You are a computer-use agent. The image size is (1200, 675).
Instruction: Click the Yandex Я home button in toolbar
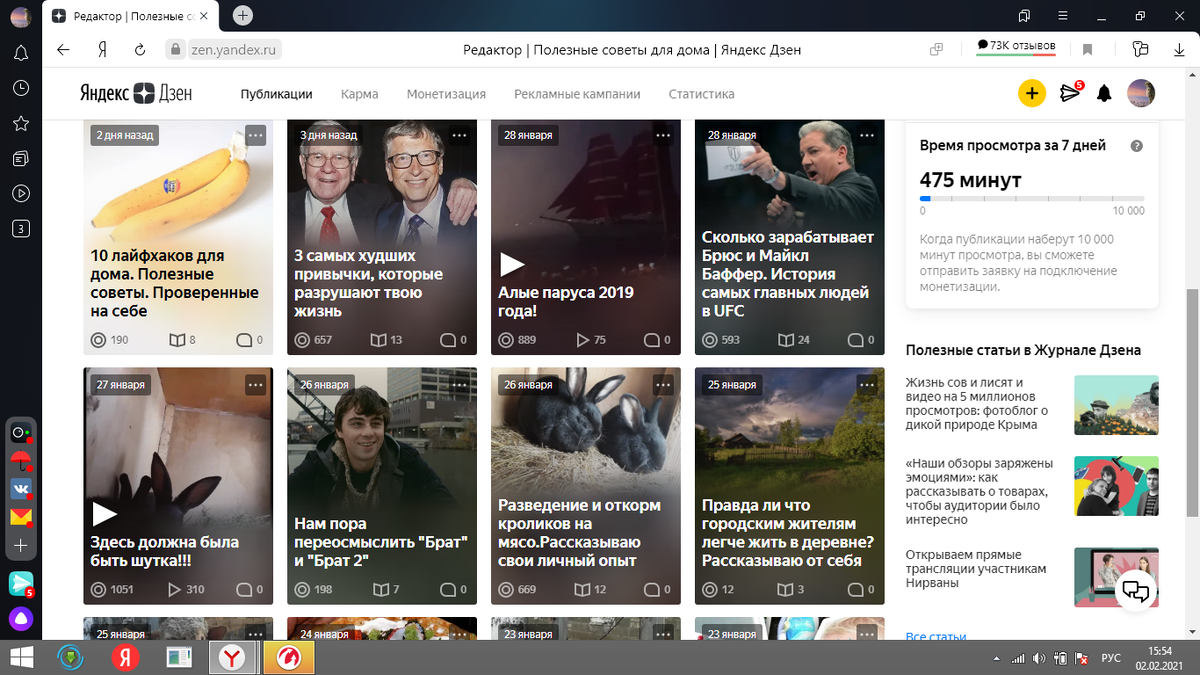click(102, 50)
